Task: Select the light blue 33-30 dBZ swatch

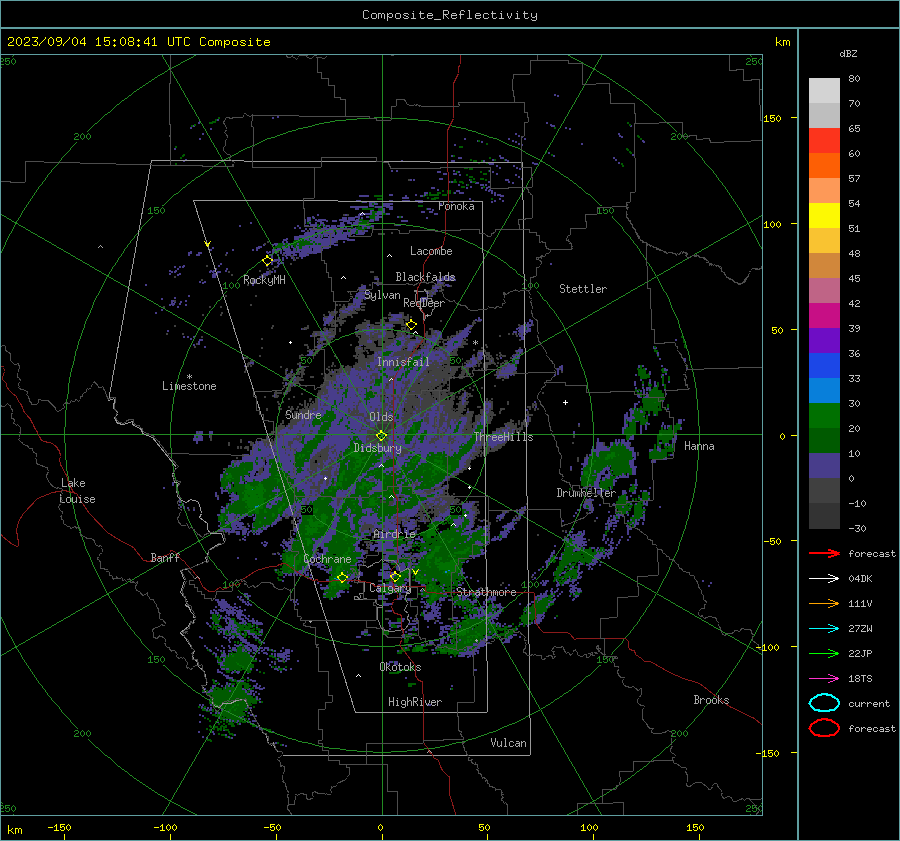Action: (x=824, y=390)
